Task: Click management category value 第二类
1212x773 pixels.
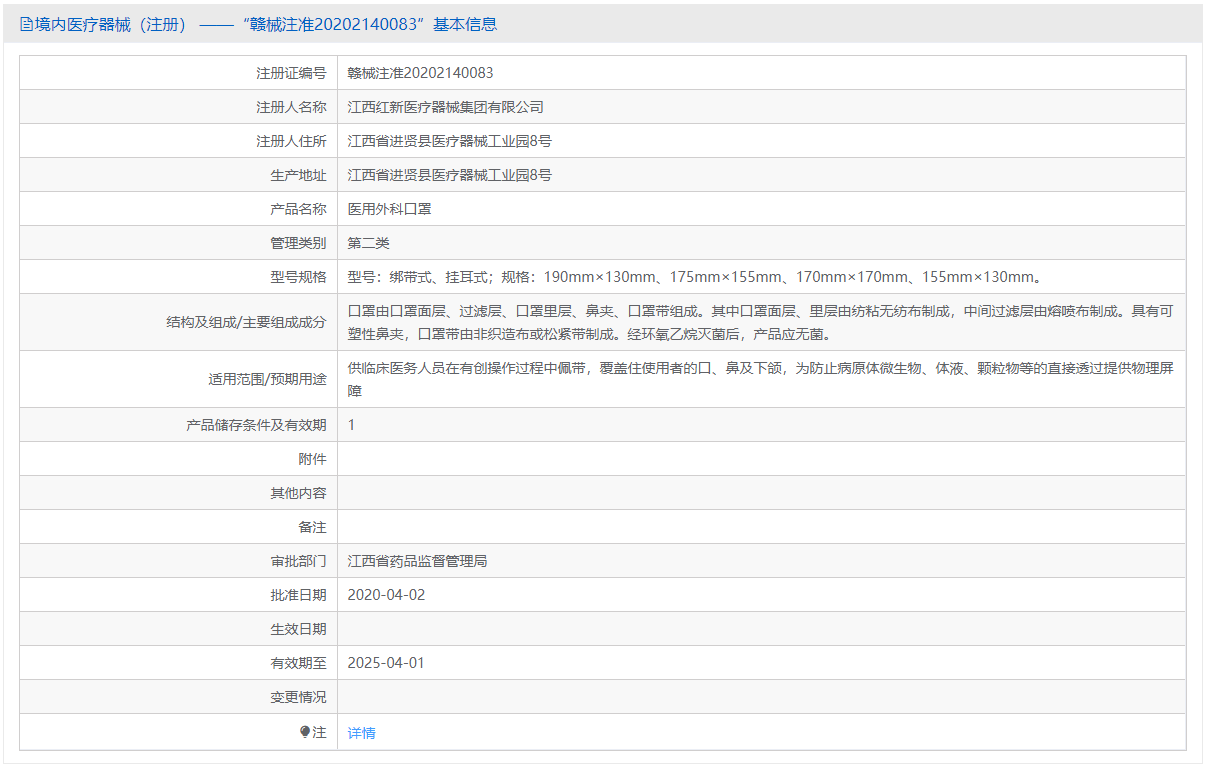Action: (x=368, y=243)
